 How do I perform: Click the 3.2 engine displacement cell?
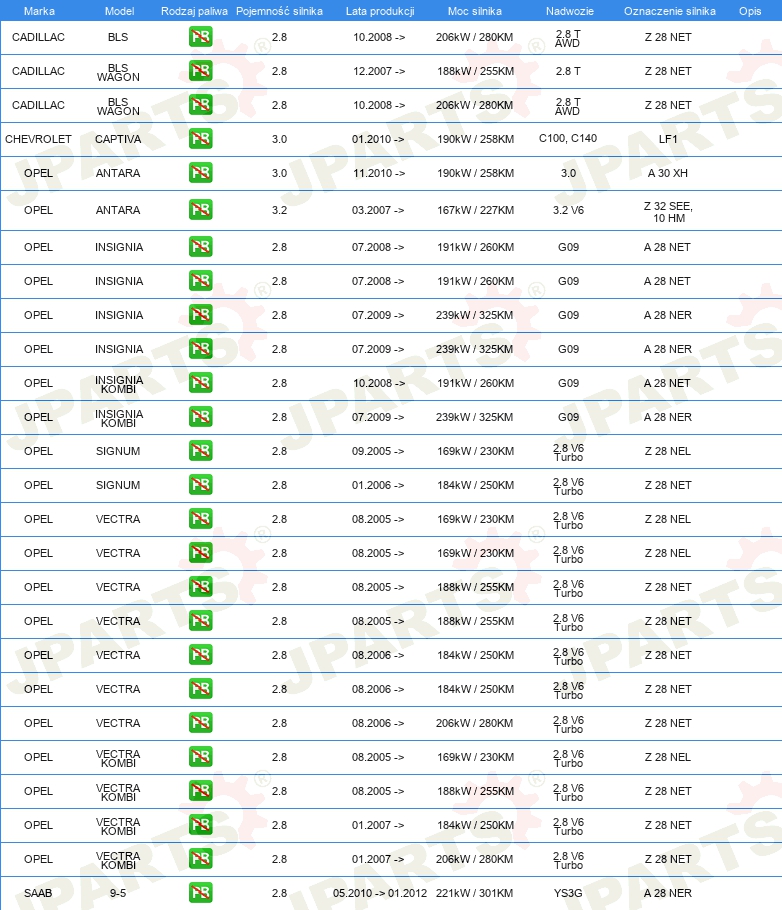click(x=279, y=210)
